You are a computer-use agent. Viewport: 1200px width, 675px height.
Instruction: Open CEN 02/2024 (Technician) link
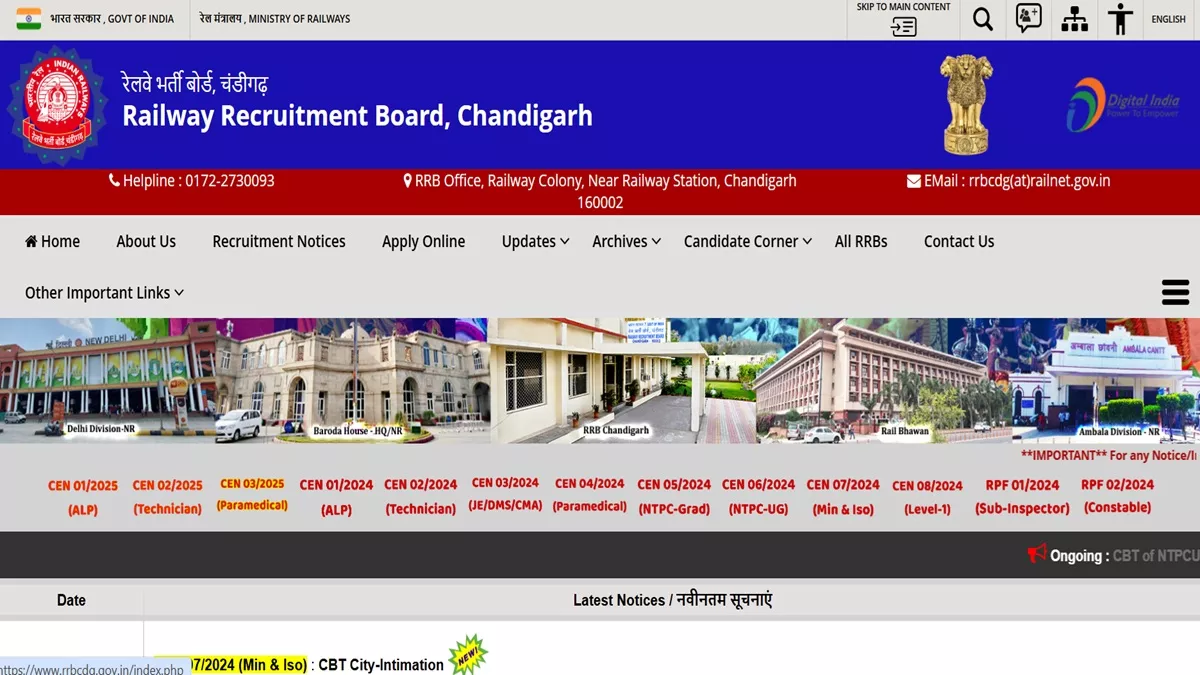421,497
